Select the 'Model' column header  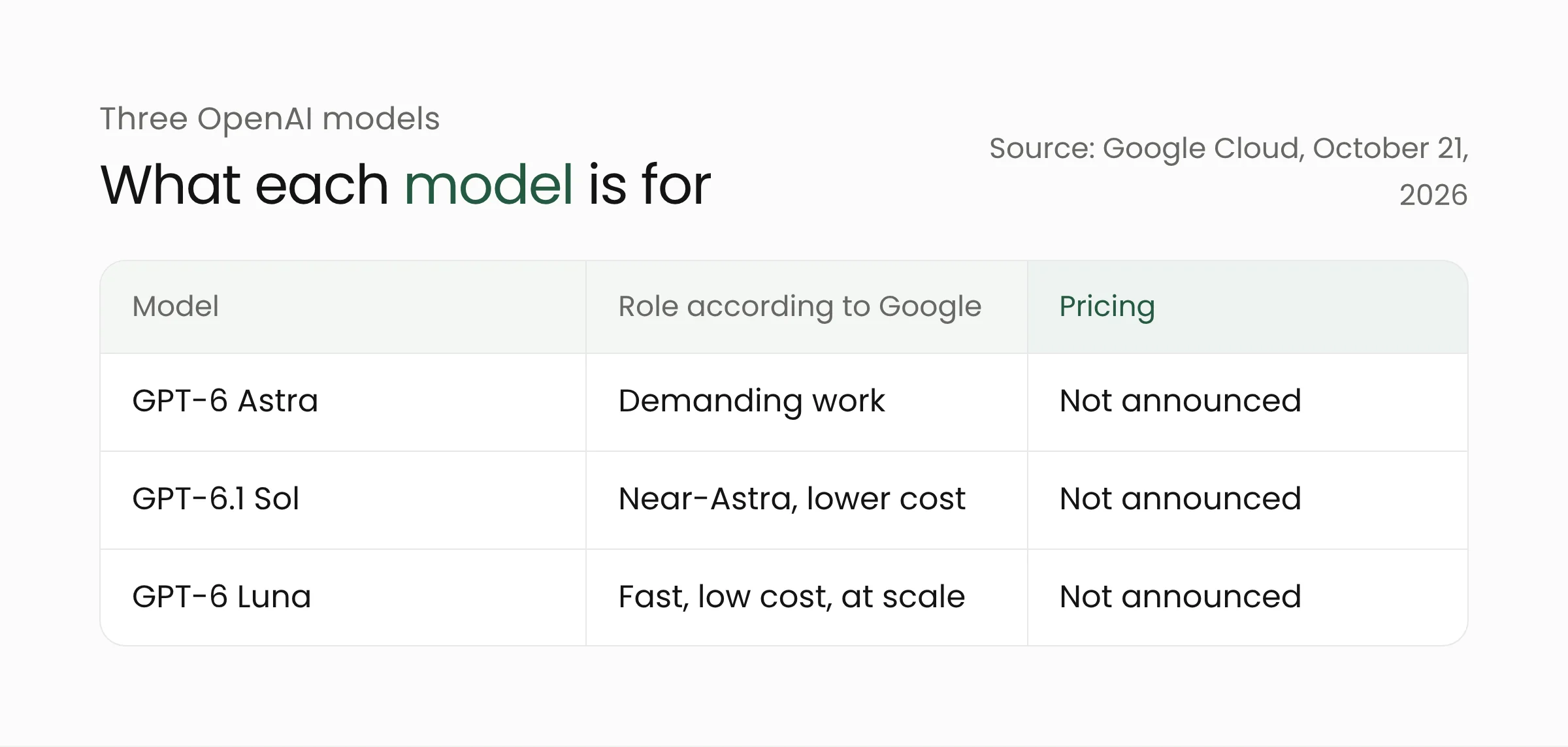point(343,307)
